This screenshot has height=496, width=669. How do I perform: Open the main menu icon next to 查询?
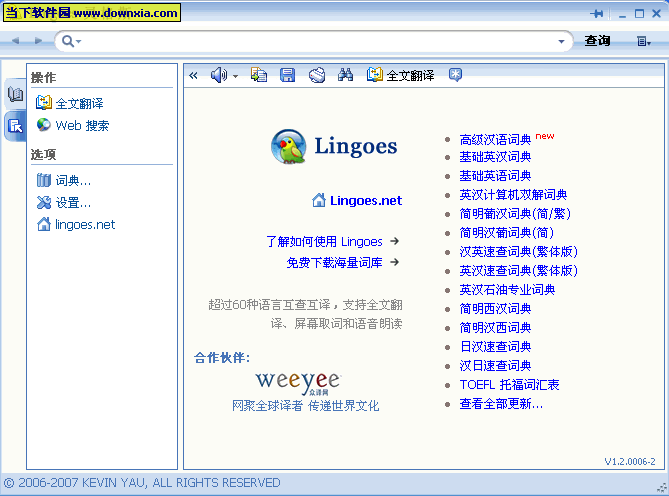pyautogui.click(x=643, y=41)
